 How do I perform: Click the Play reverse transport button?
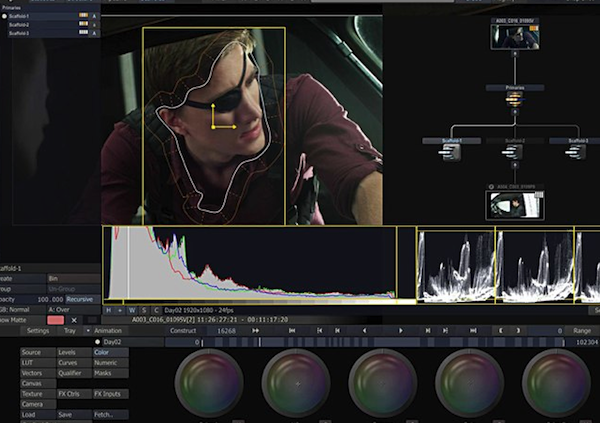point(364,330)
